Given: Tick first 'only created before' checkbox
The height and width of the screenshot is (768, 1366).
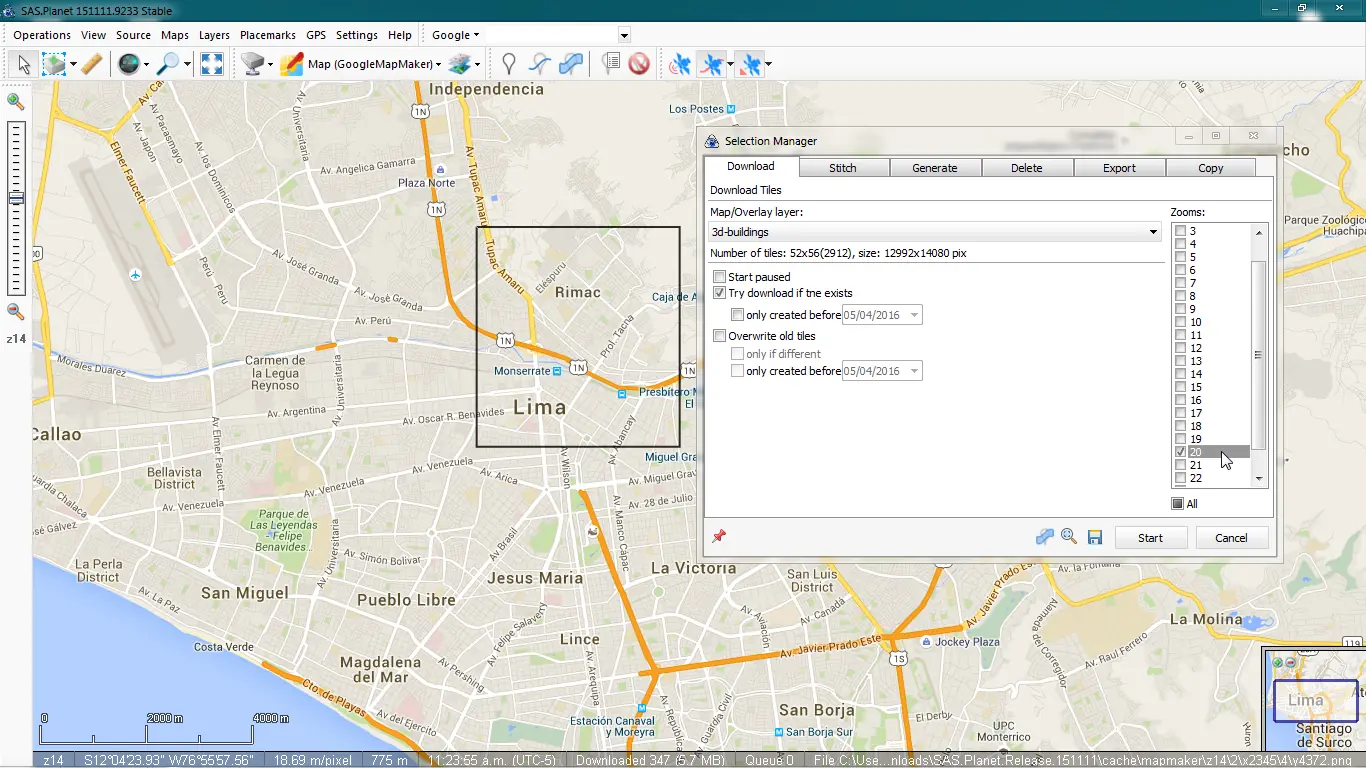Looking at the screenshot, I should pos(737,315).
